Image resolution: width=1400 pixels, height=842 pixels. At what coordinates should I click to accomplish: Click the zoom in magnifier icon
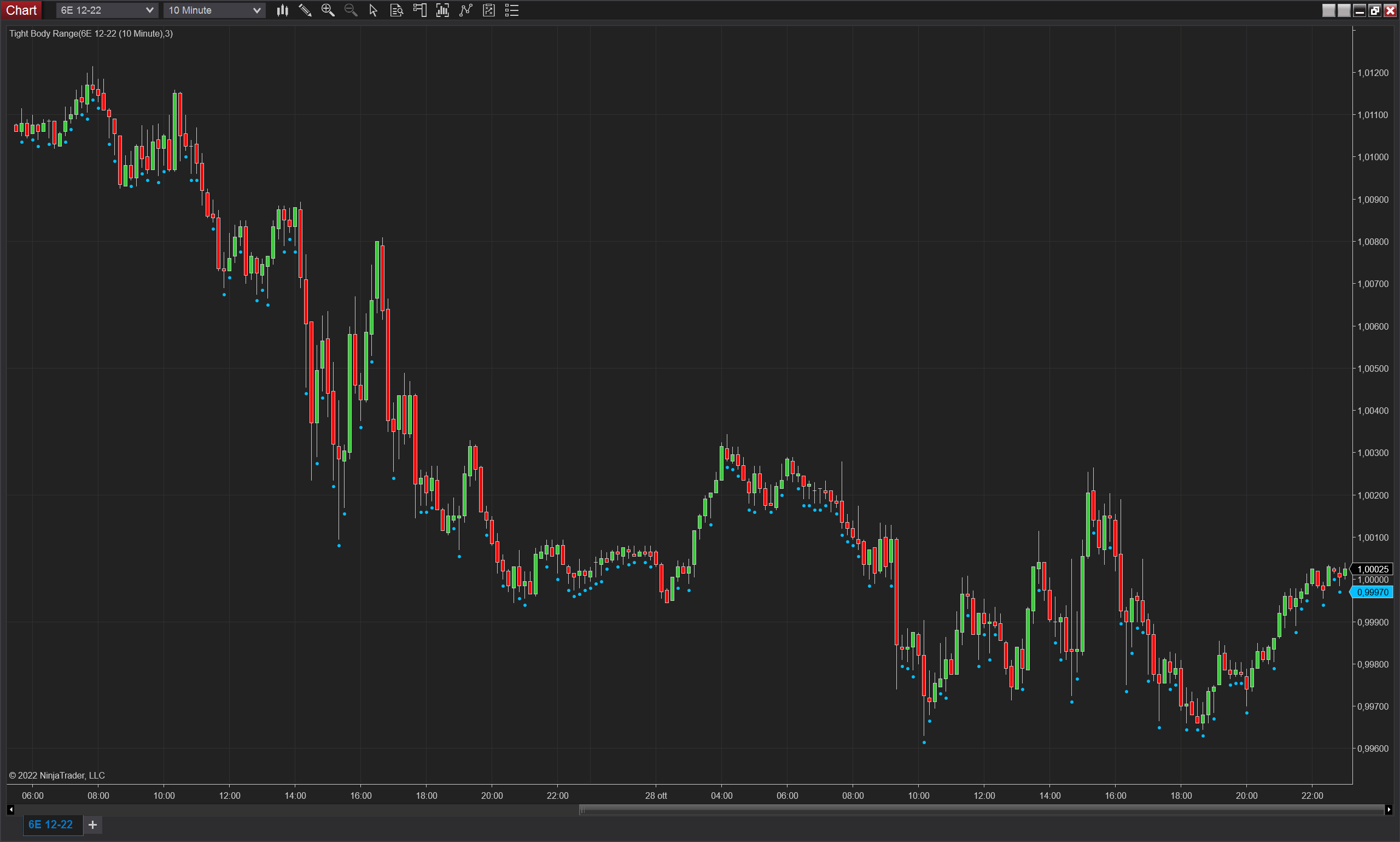pos(328,10)
